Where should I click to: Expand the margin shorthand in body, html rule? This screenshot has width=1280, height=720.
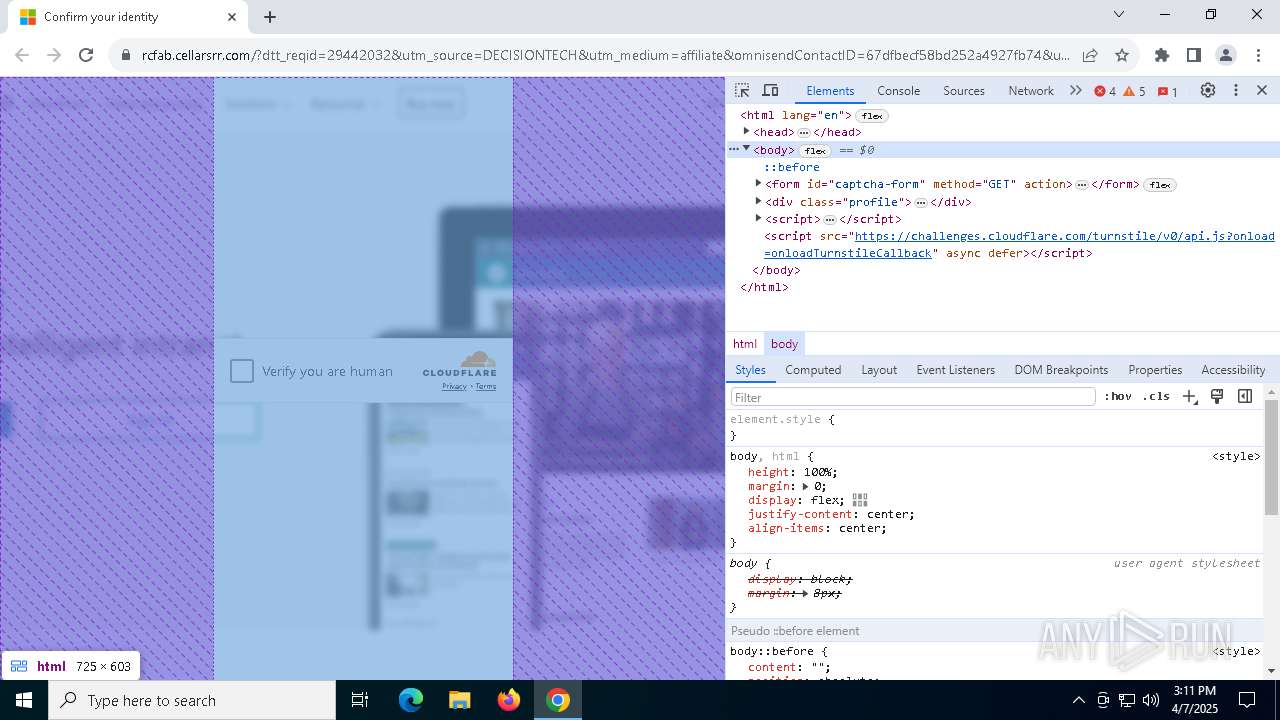click(806, 486)
